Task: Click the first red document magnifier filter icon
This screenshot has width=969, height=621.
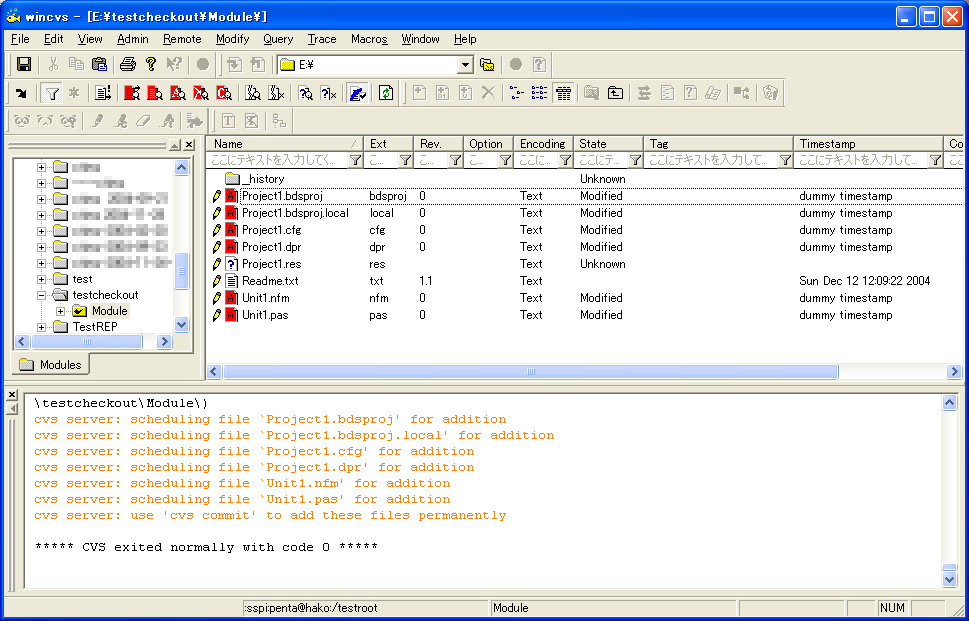Action: (132, 93)
